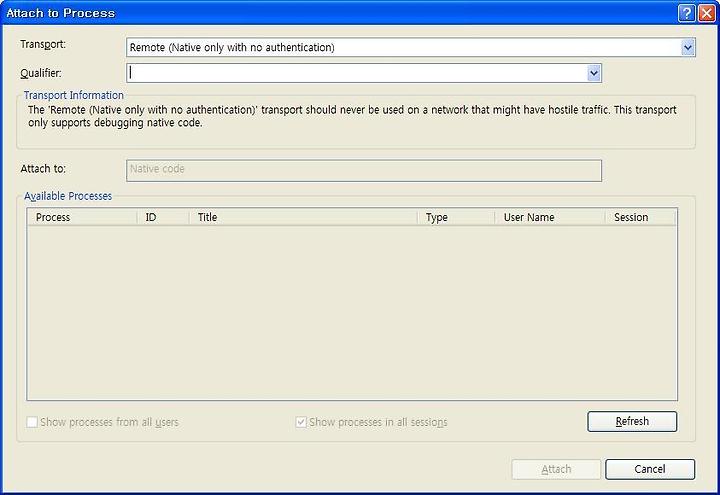Click the Help question mark icon
The height and width of the screenshot is (495, 720).
tap(686, 13)
